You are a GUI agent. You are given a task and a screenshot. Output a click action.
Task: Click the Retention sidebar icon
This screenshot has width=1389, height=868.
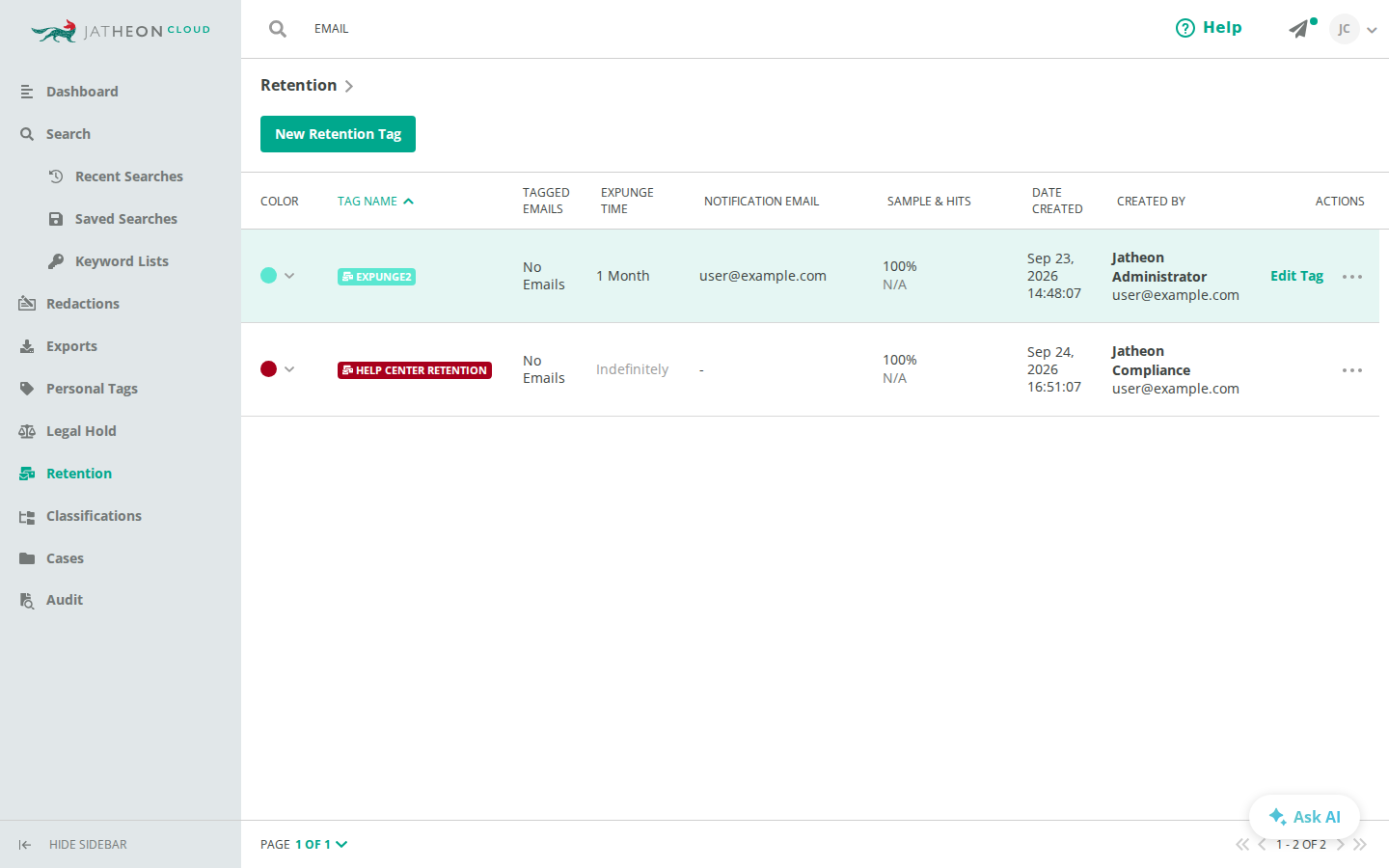(x=27, y=474)
